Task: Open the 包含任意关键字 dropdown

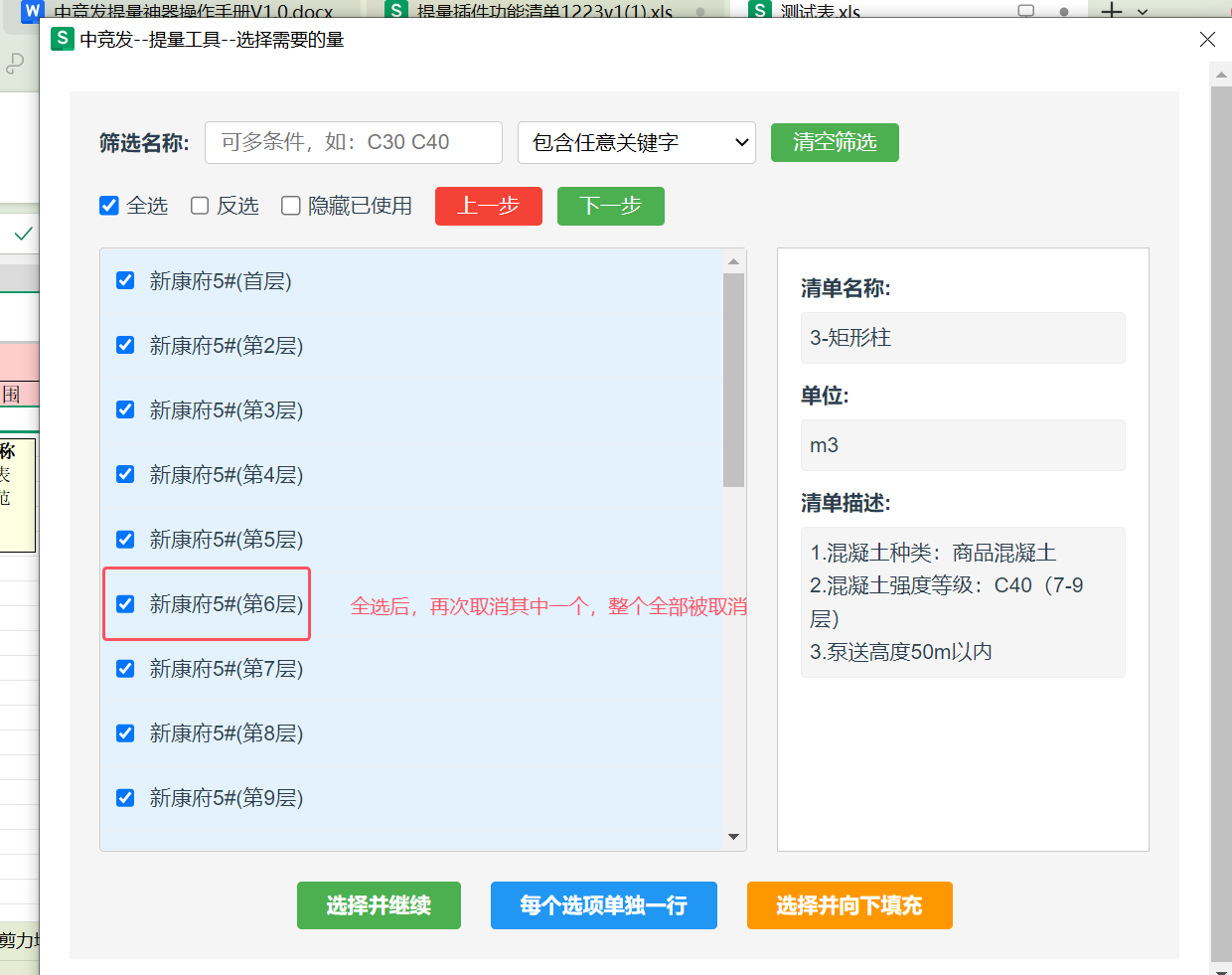Action: pyautogui.click(x=636, y=143)
